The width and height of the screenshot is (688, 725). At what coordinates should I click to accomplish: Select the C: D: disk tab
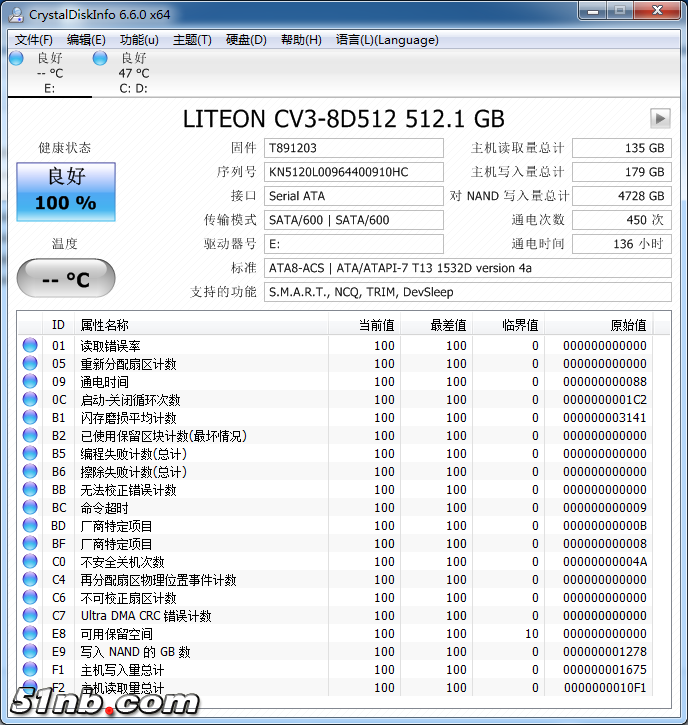(133, 73)
